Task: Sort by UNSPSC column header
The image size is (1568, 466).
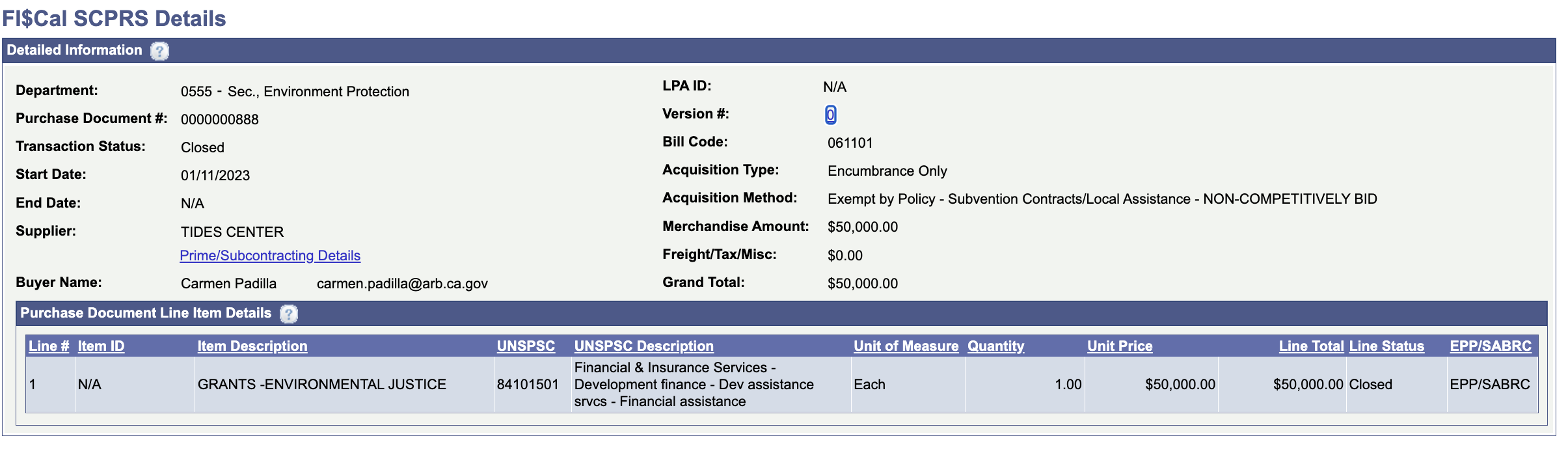Action: [x=526, y=346]
